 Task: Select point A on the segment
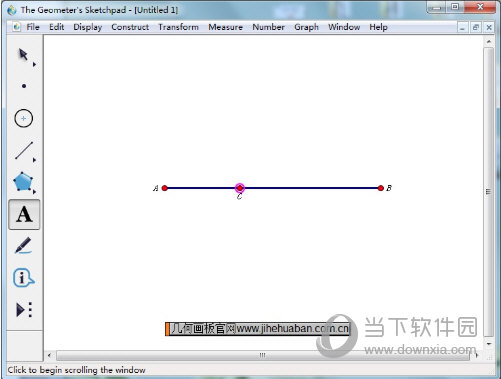pos(165,188)
